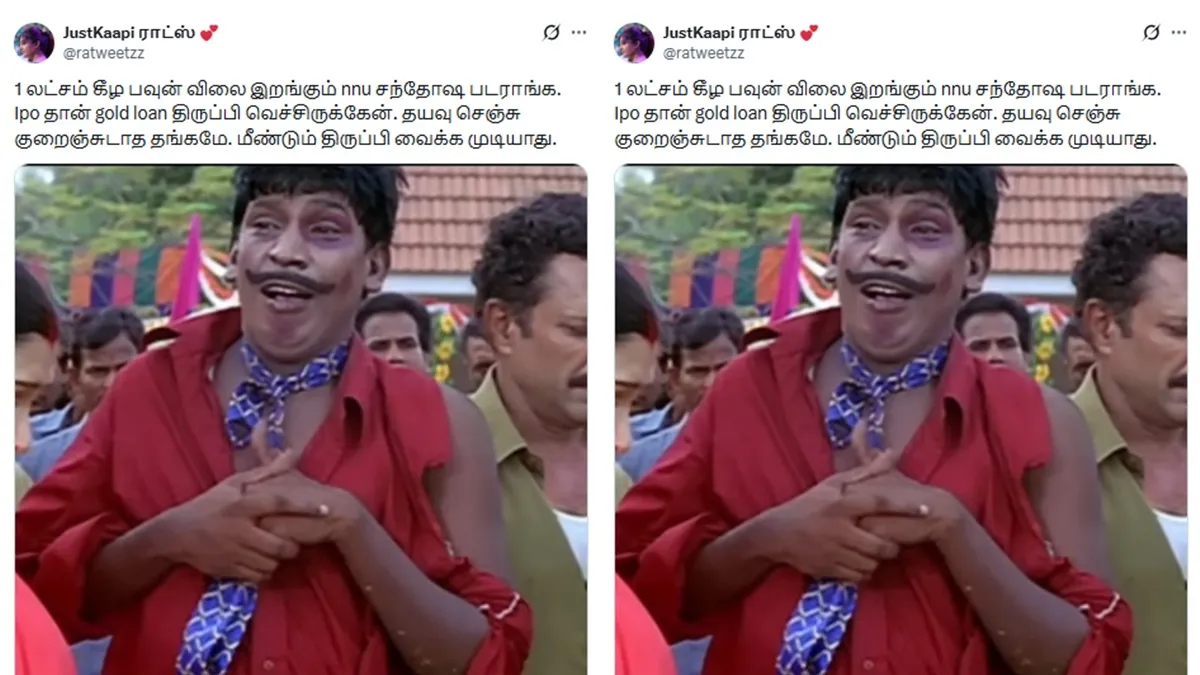Open the Grok explain icon on the left tweet
Screen dimensions: 1200x675
click(x=551, y=33)
